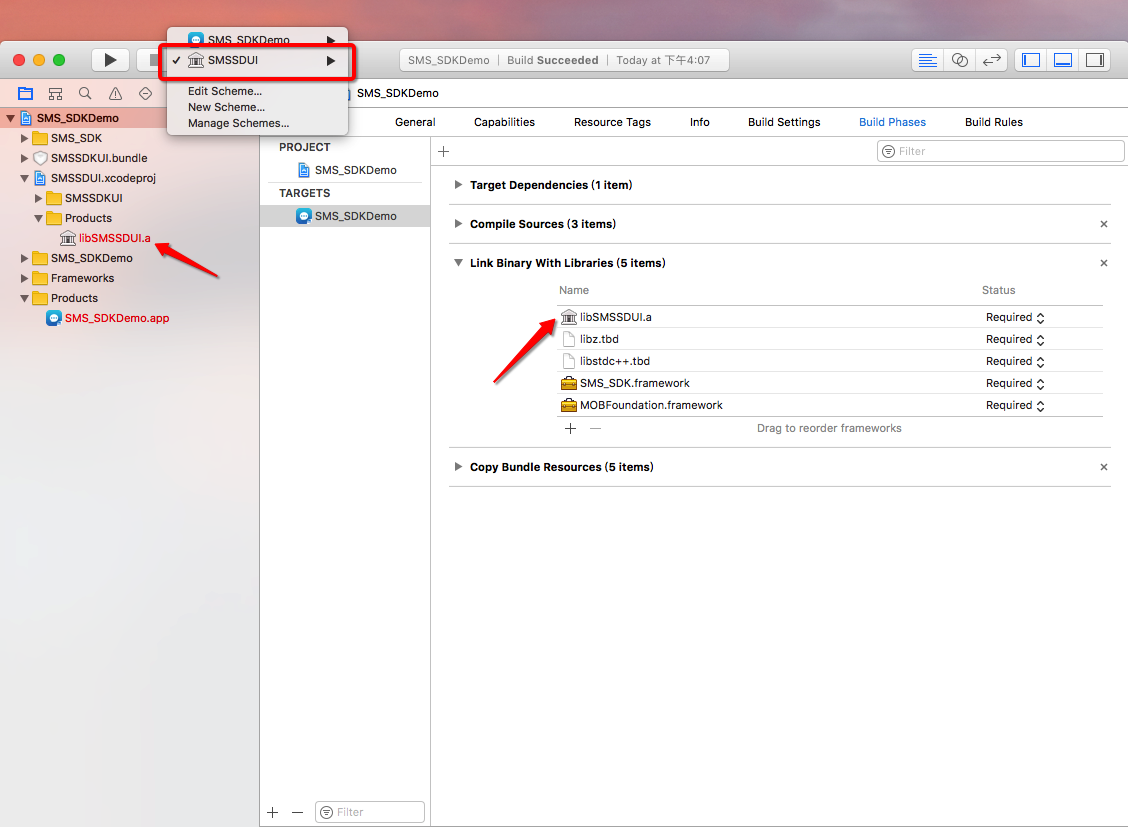
Task: Toggle the right Utilities panel
Action: [1094, 60]
